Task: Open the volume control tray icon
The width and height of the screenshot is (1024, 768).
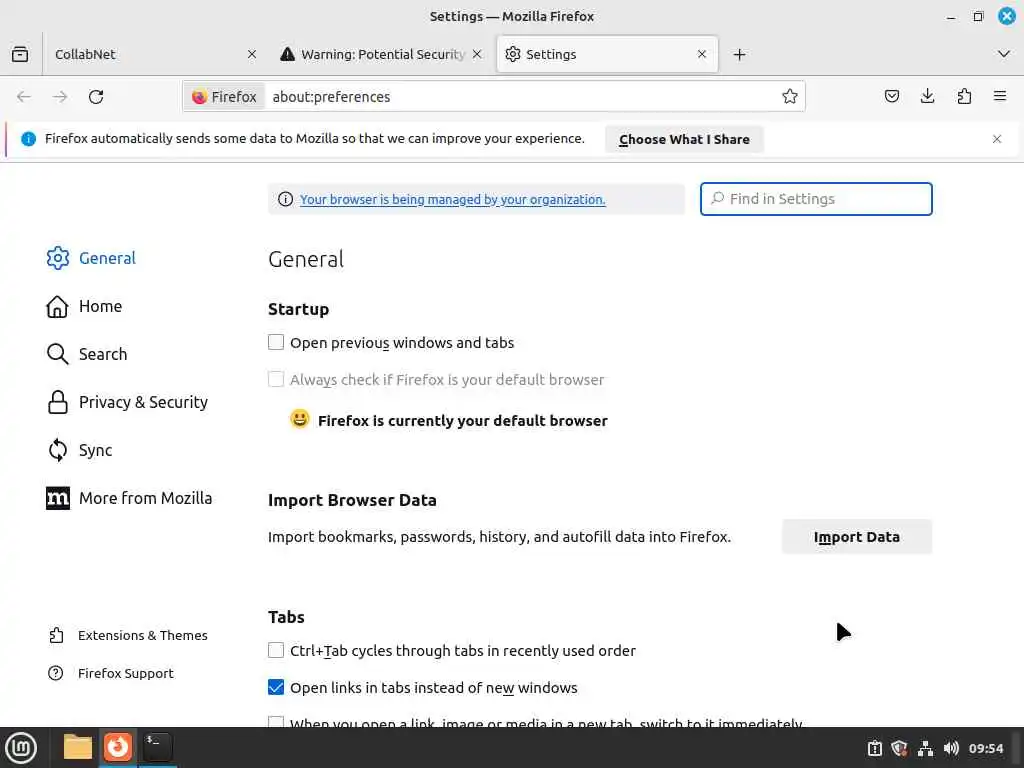Action: click(x=951, y=748)
